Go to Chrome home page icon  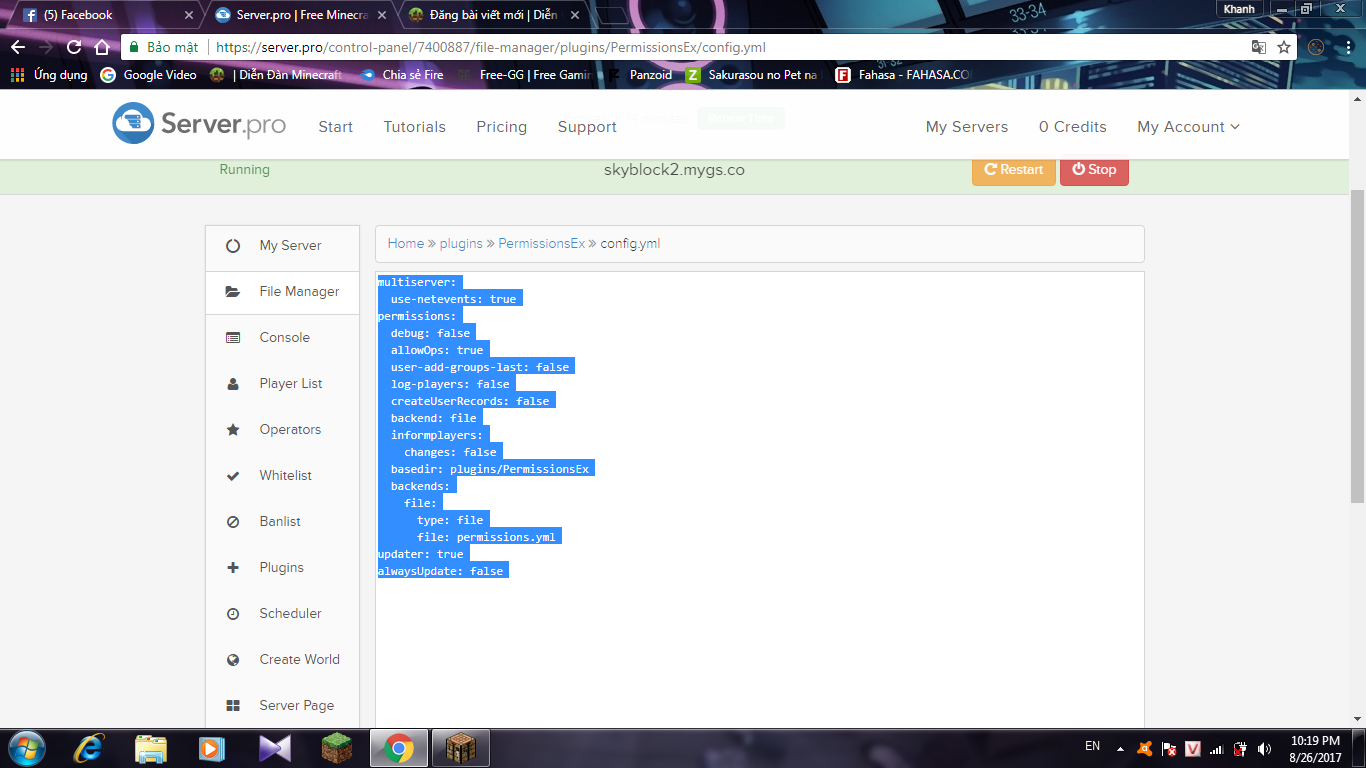click(101, 47)
